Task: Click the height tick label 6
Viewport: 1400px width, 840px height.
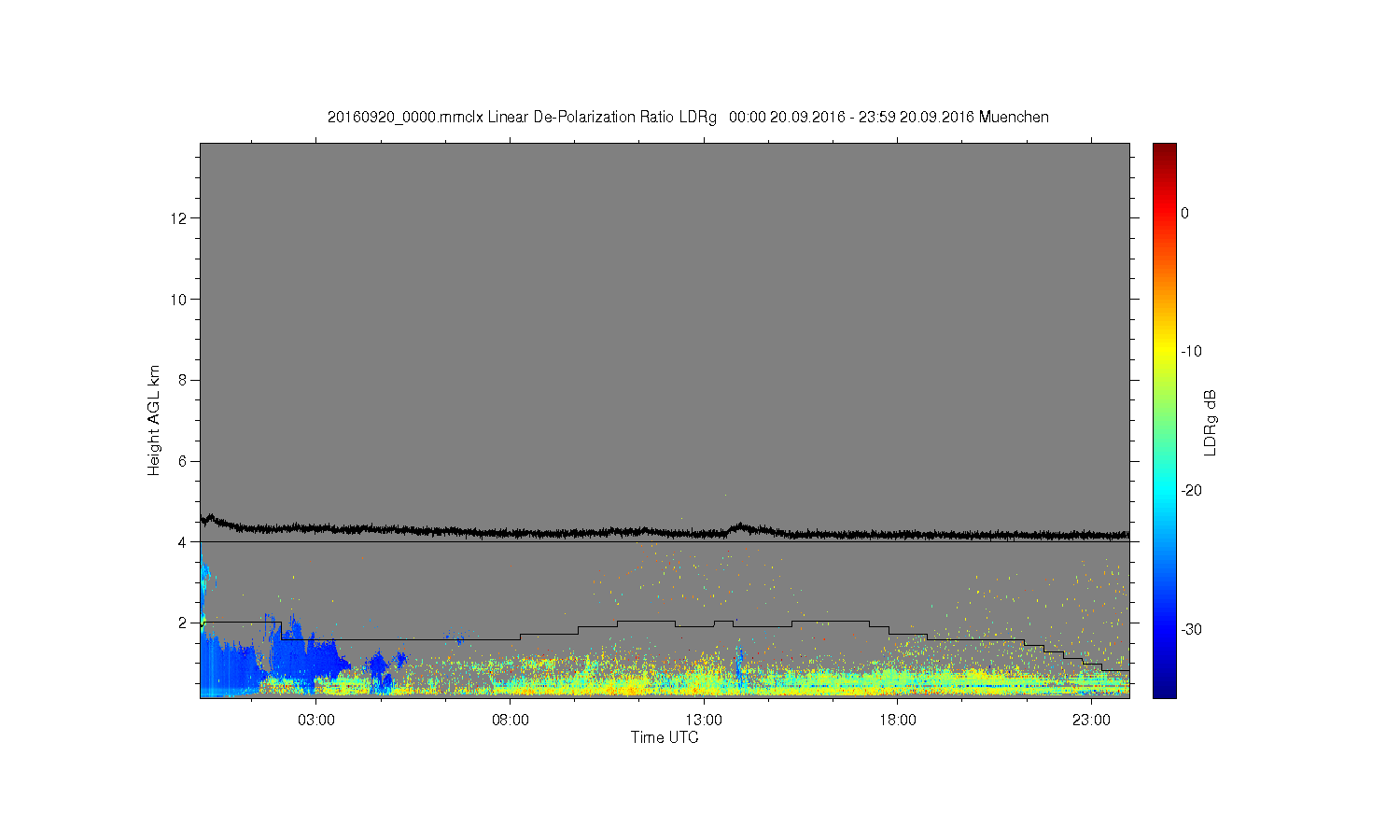Action: click(x=181, y=461)
